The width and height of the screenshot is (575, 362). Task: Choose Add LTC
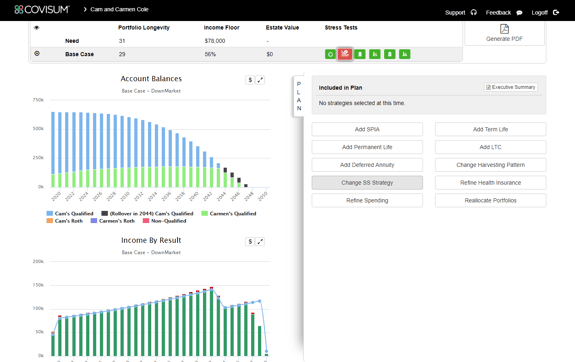[x=491, y=147]
